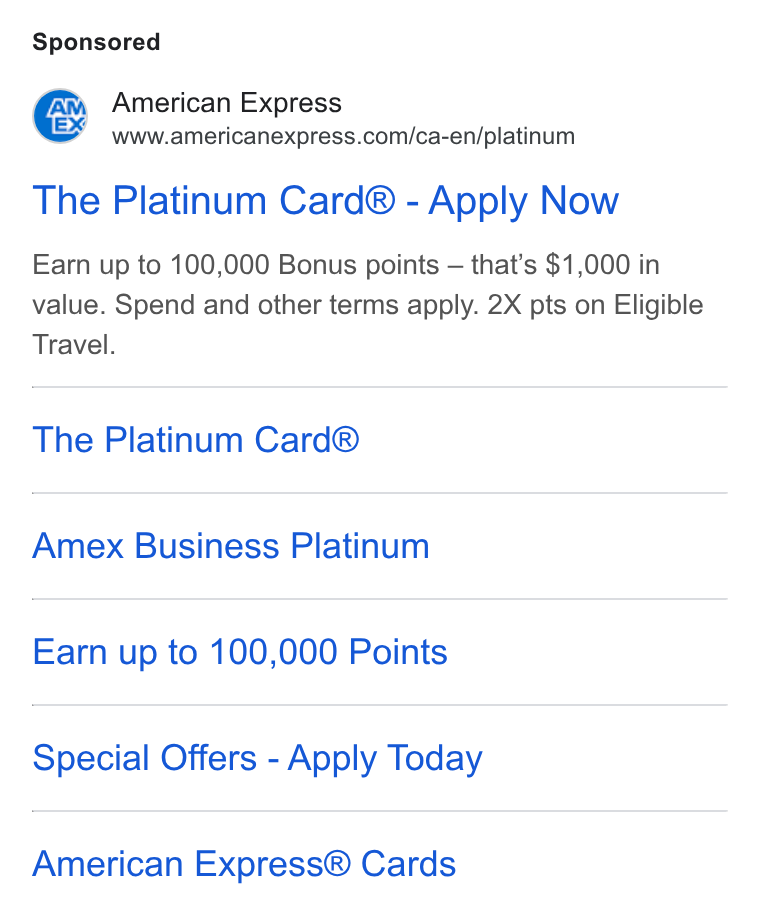Visit the Amex Business Platinum link
Viewport: 760px width, 916px height.
pos(231,546)
